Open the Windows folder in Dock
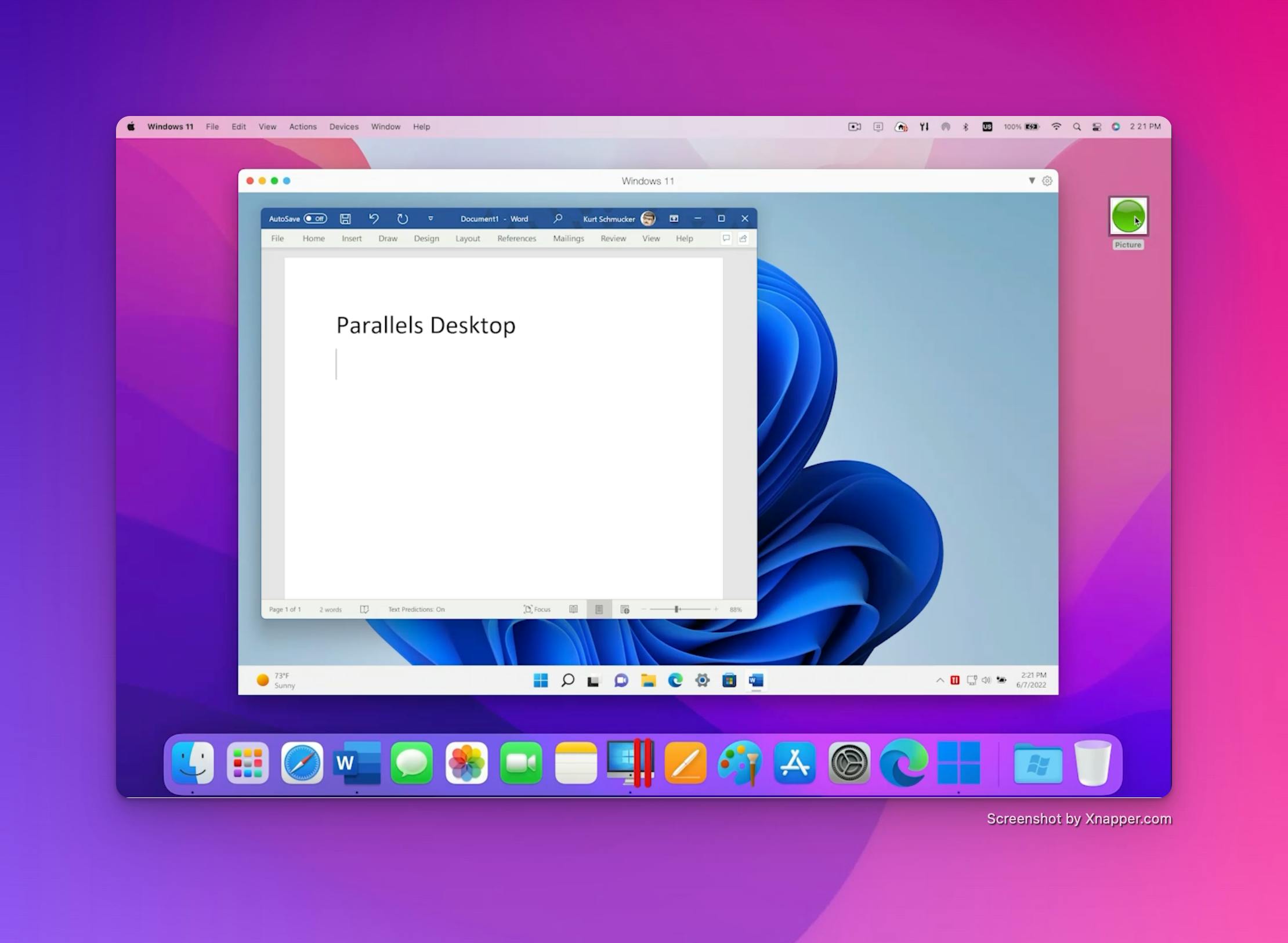Image resolution: width=1288 pixels, height=943 pixels. (1038, 763)
